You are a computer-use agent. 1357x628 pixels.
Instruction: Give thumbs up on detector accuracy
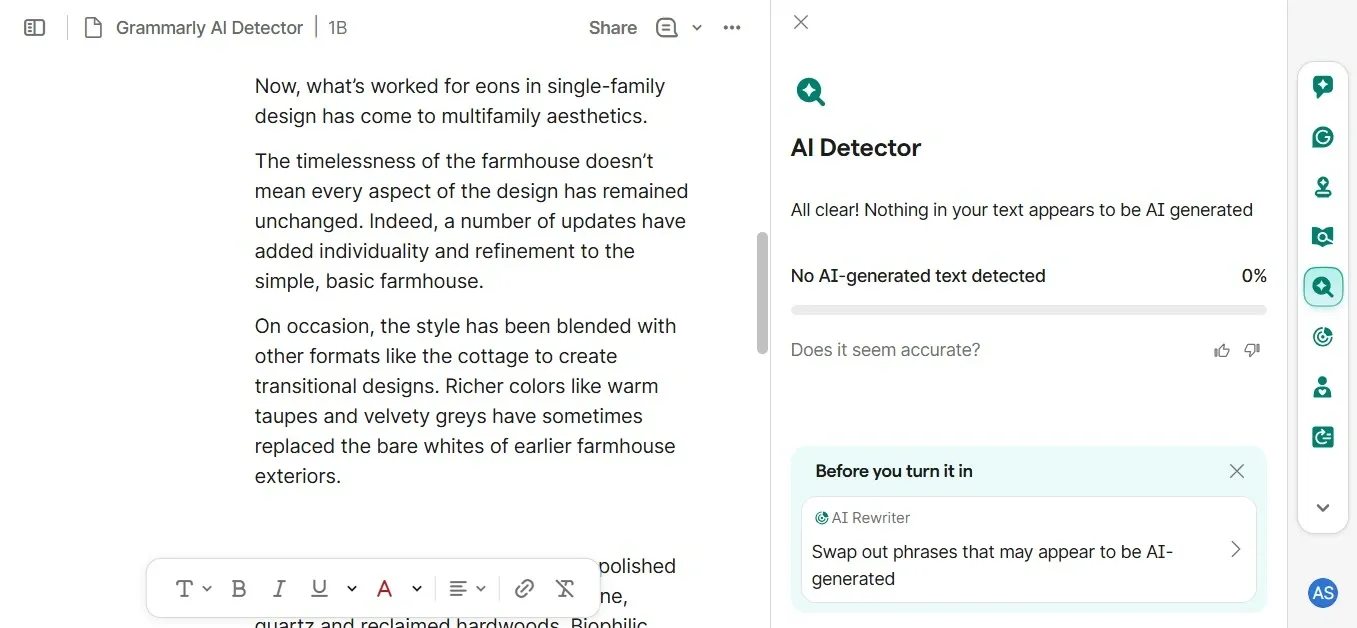[1221, 350]
